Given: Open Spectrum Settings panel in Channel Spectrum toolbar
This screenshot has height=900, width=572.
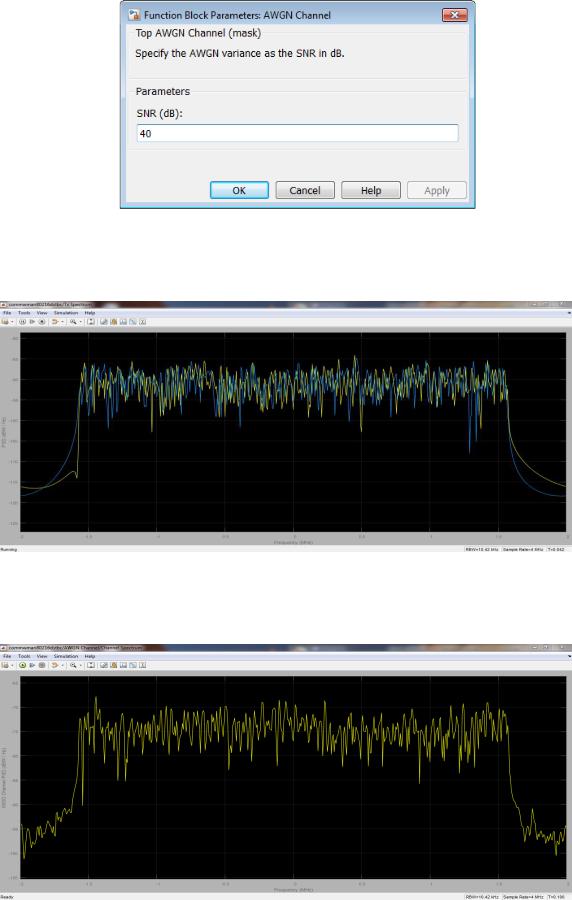Looking at the screenshot, I should coord(104,665).
